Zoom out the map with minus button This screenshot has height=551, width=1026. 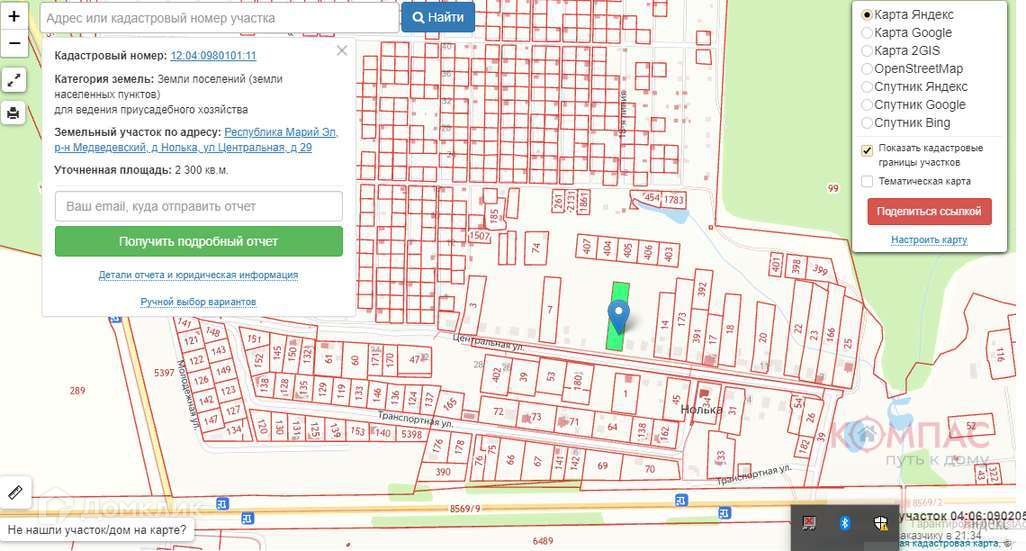tap(14, 43)
